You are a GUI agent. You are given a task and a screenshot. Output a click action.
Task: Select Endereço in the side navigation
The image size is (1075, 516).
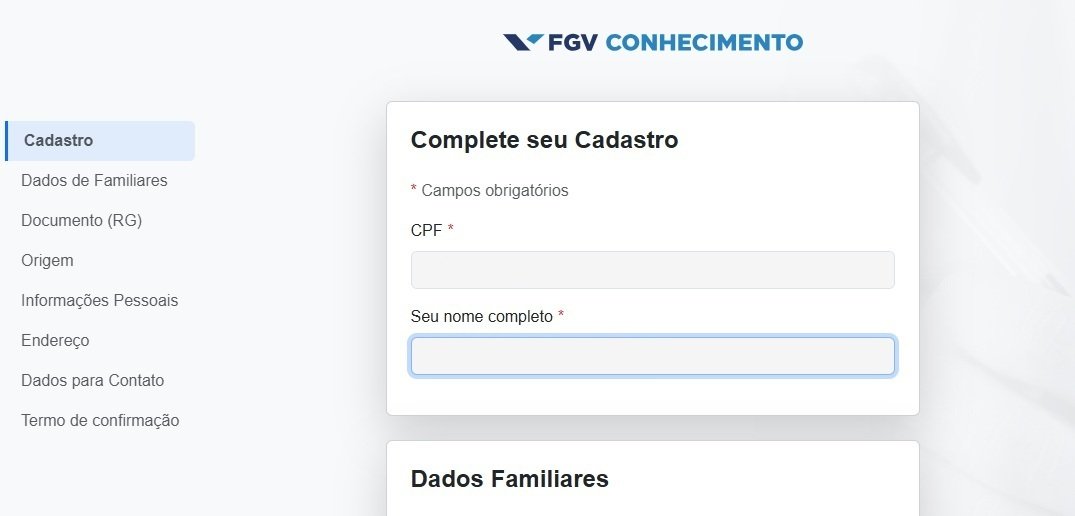[x=55, y=341]
